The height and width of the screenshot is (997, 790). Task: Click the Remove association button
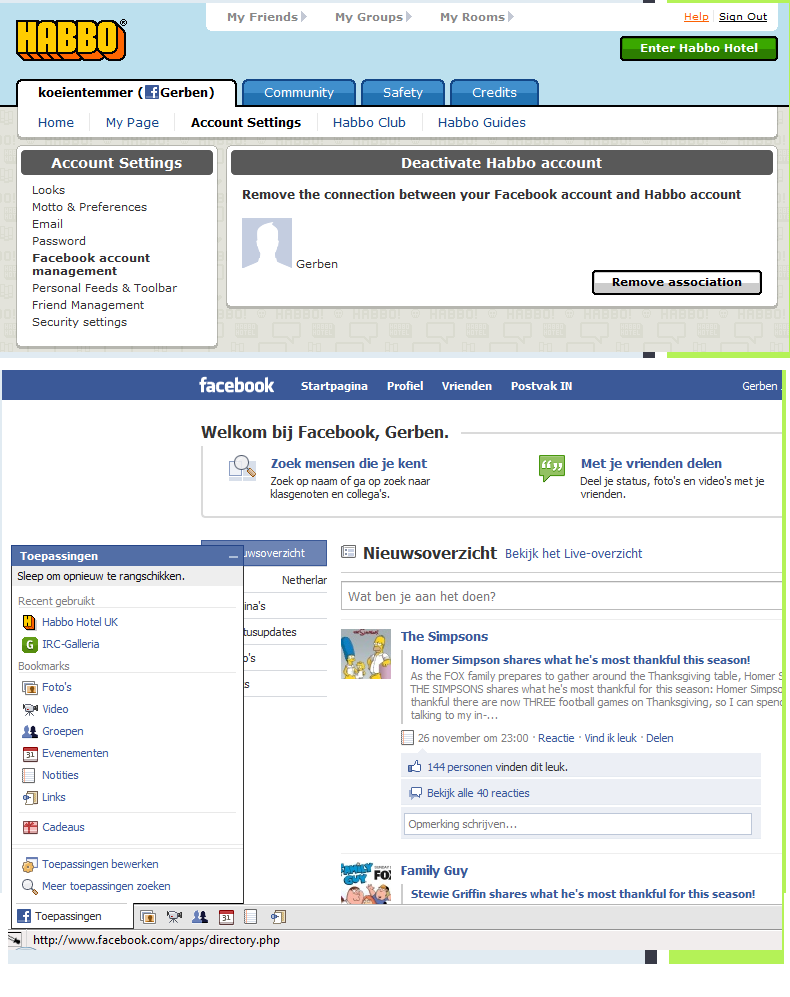pos(677,282)
